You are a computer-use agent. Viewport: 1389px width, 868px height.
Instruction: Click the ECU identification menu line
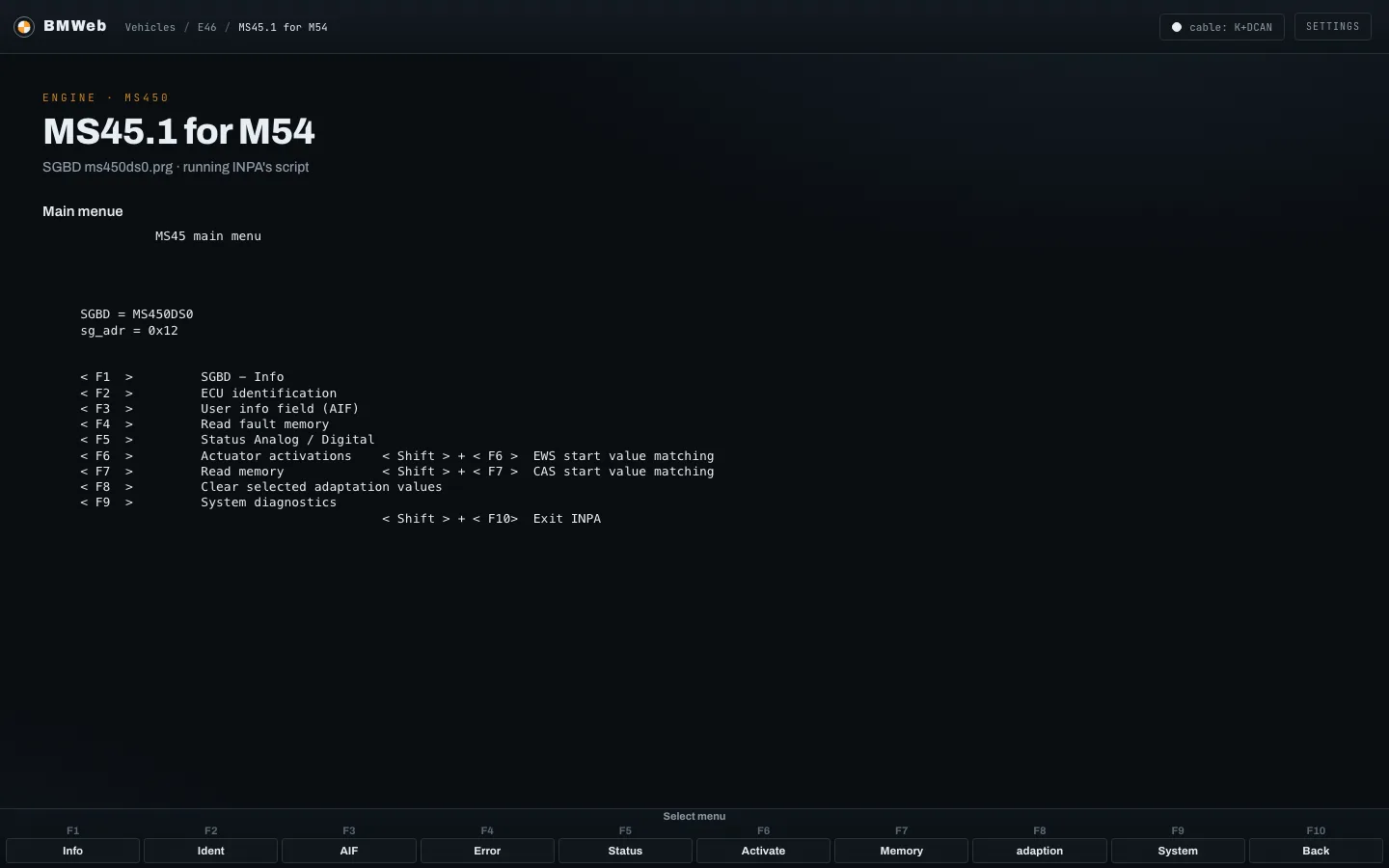point(269,393)
